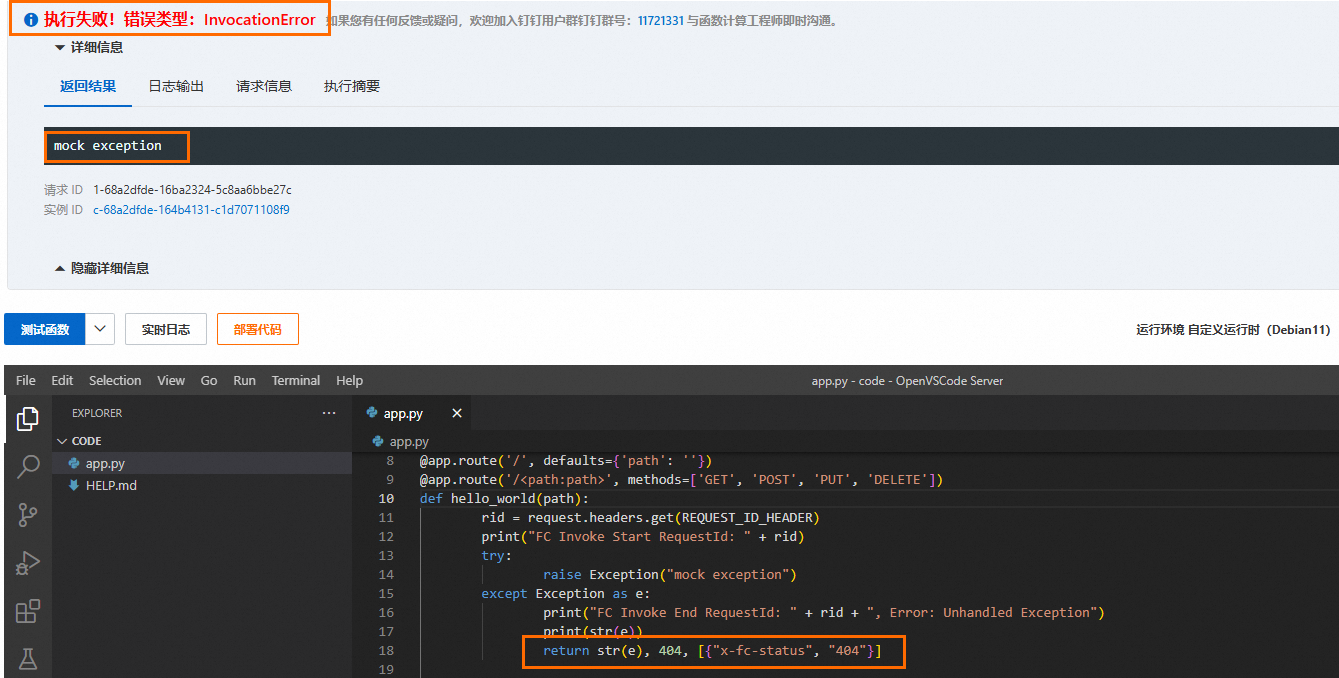The width and height of the screenshot is (1339, 678).
Task: Click the 部署代码 button
Action: tap(257, 329)
